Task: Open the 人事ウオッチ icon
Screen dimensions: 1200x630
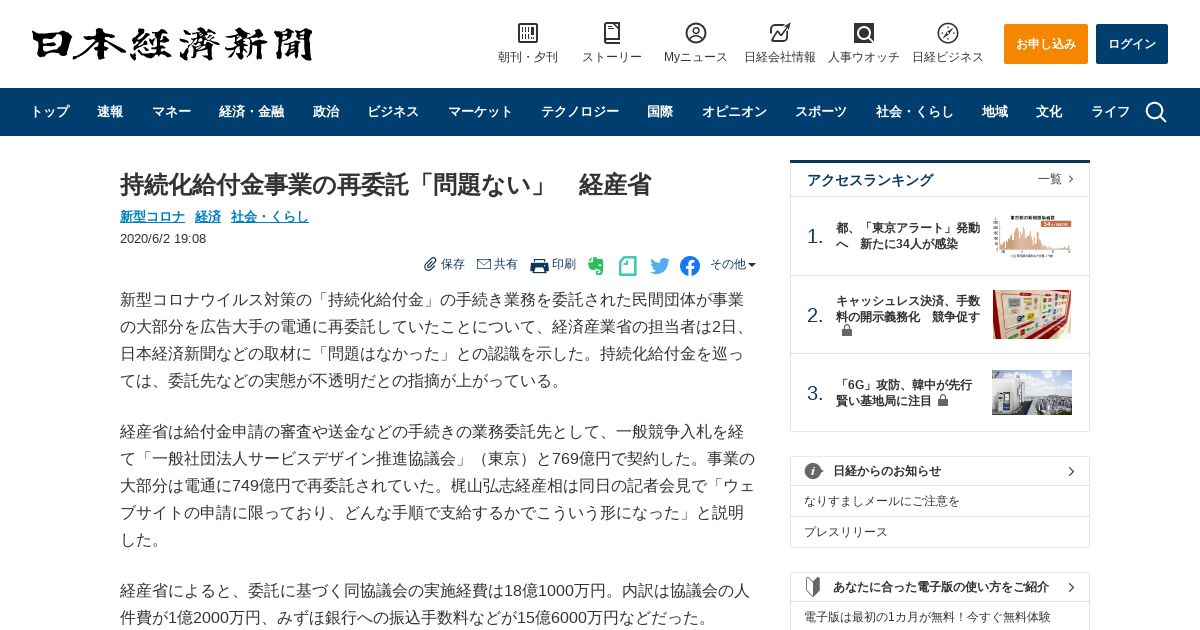Action: coord(864,33)
